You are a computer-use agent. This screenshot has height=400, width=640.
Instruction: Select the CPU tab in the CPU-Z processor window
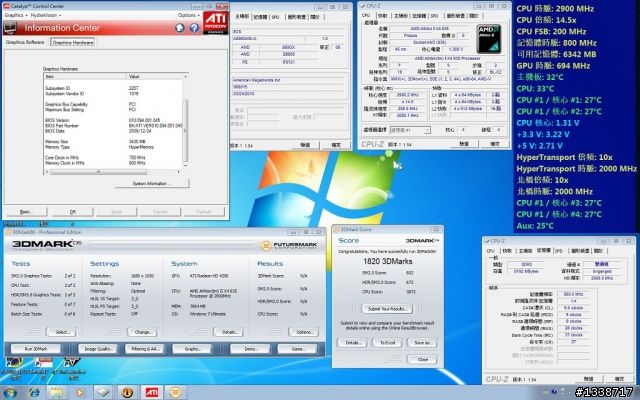[x=366, y=16]
